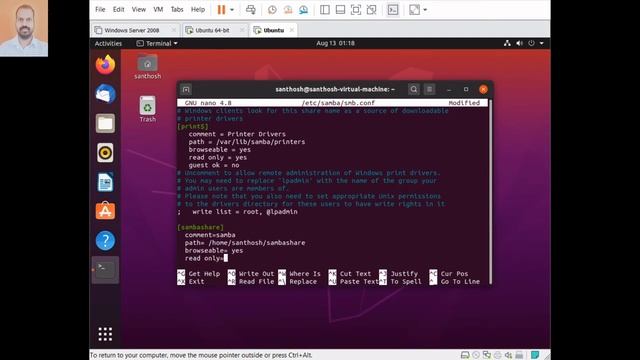Click the terminal search button

tap(413, 89)
